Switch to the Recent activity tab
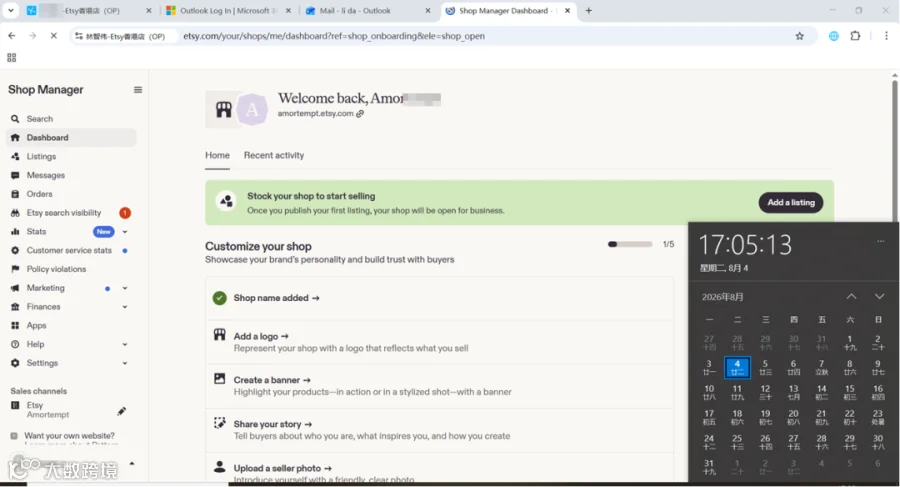 point(274,156)
